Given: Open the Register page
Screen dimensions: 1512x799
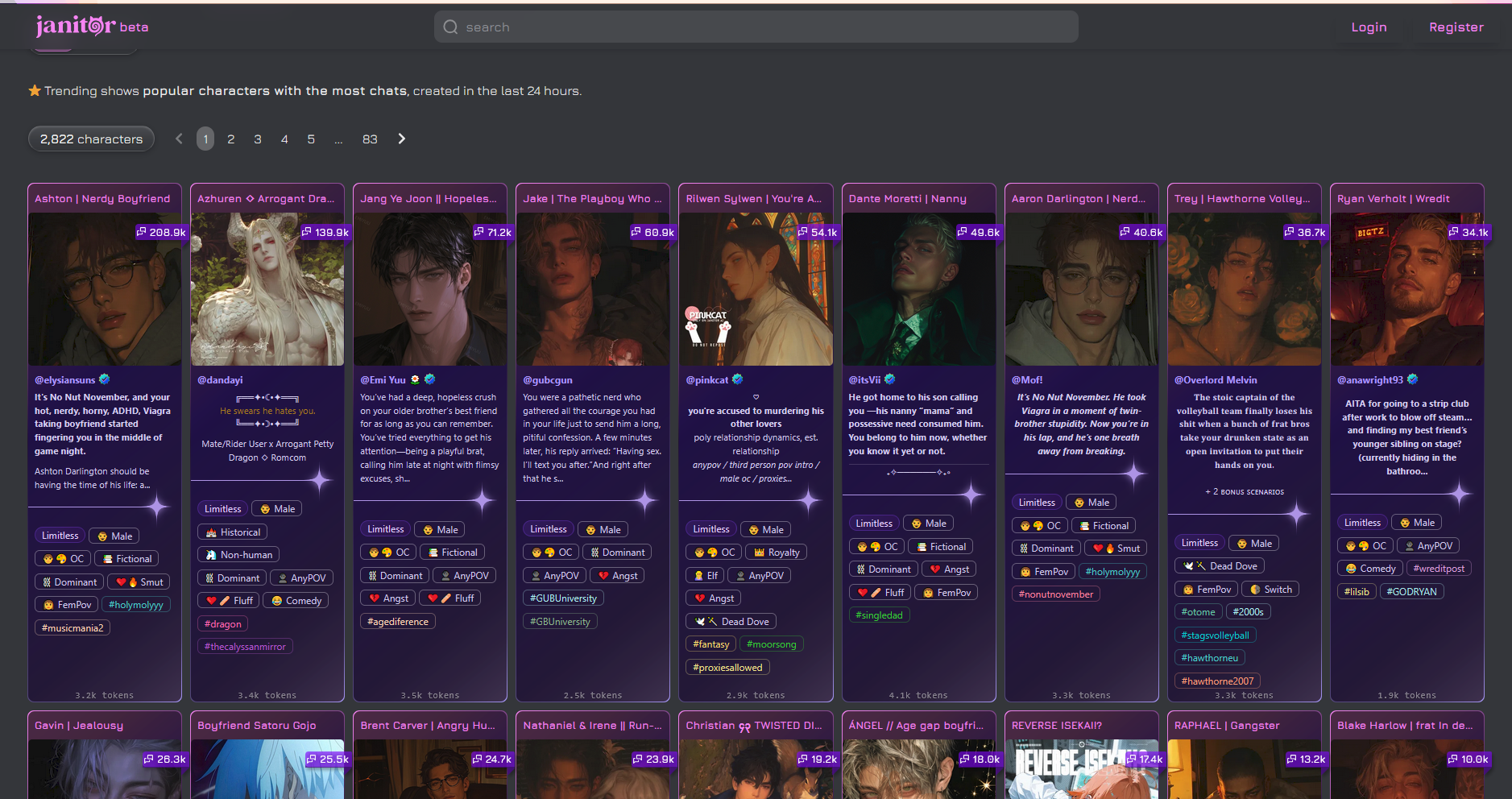Looking at the screenshot, I should click(1456, 27).
